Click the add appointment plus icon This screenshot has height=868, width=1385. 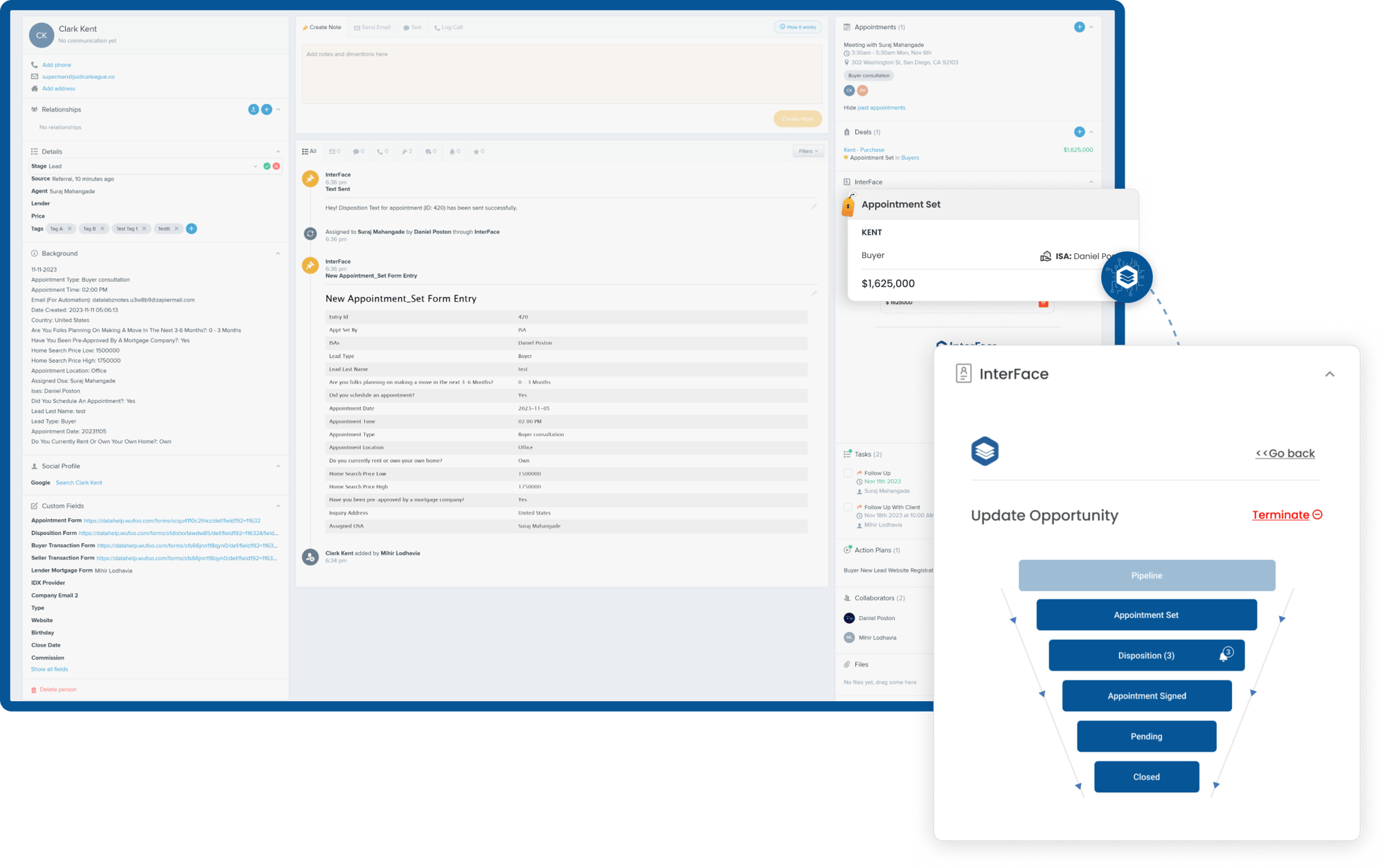[1079, 27]
